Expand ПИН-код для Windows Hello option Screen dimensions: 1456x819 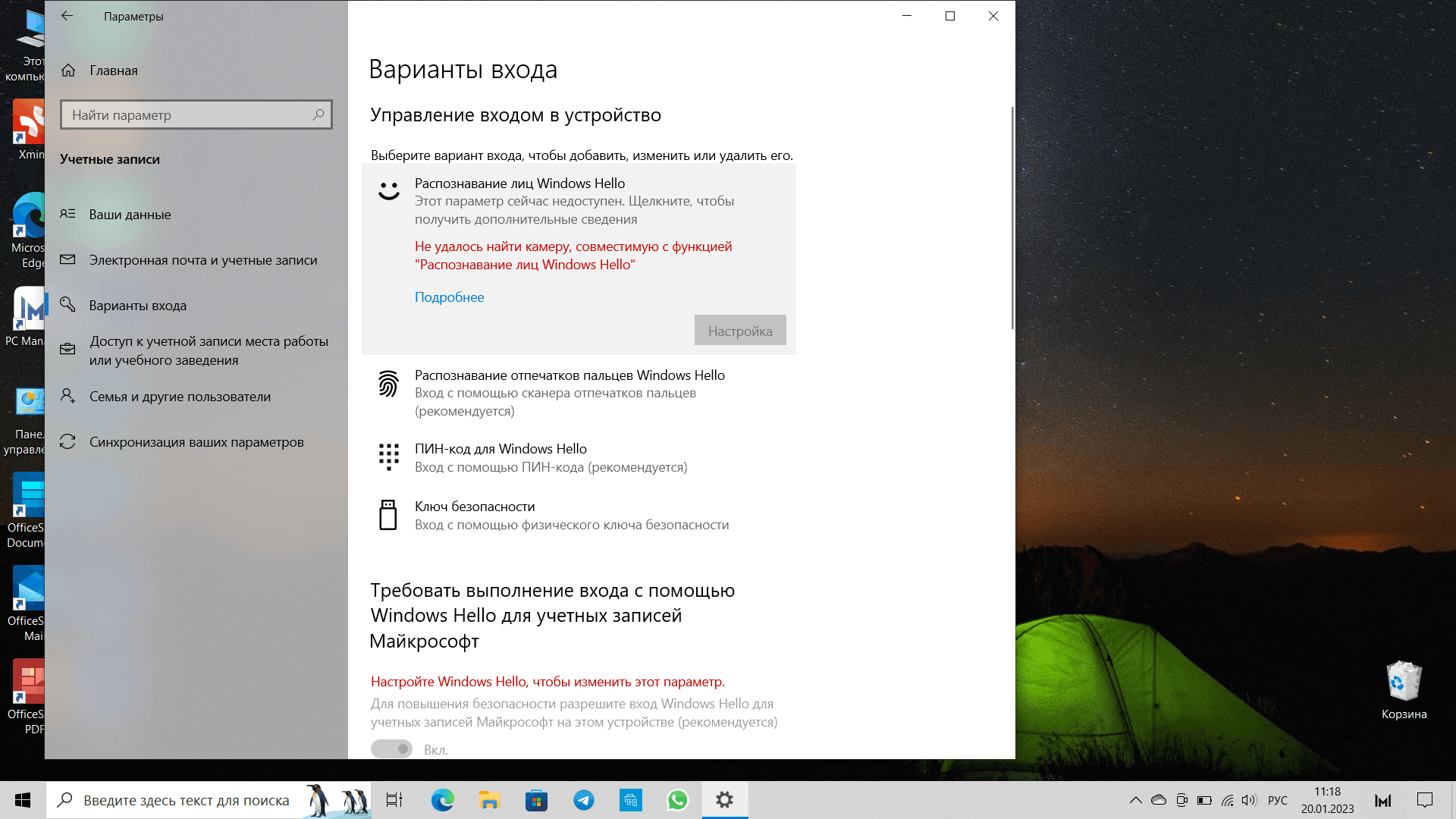500,449
